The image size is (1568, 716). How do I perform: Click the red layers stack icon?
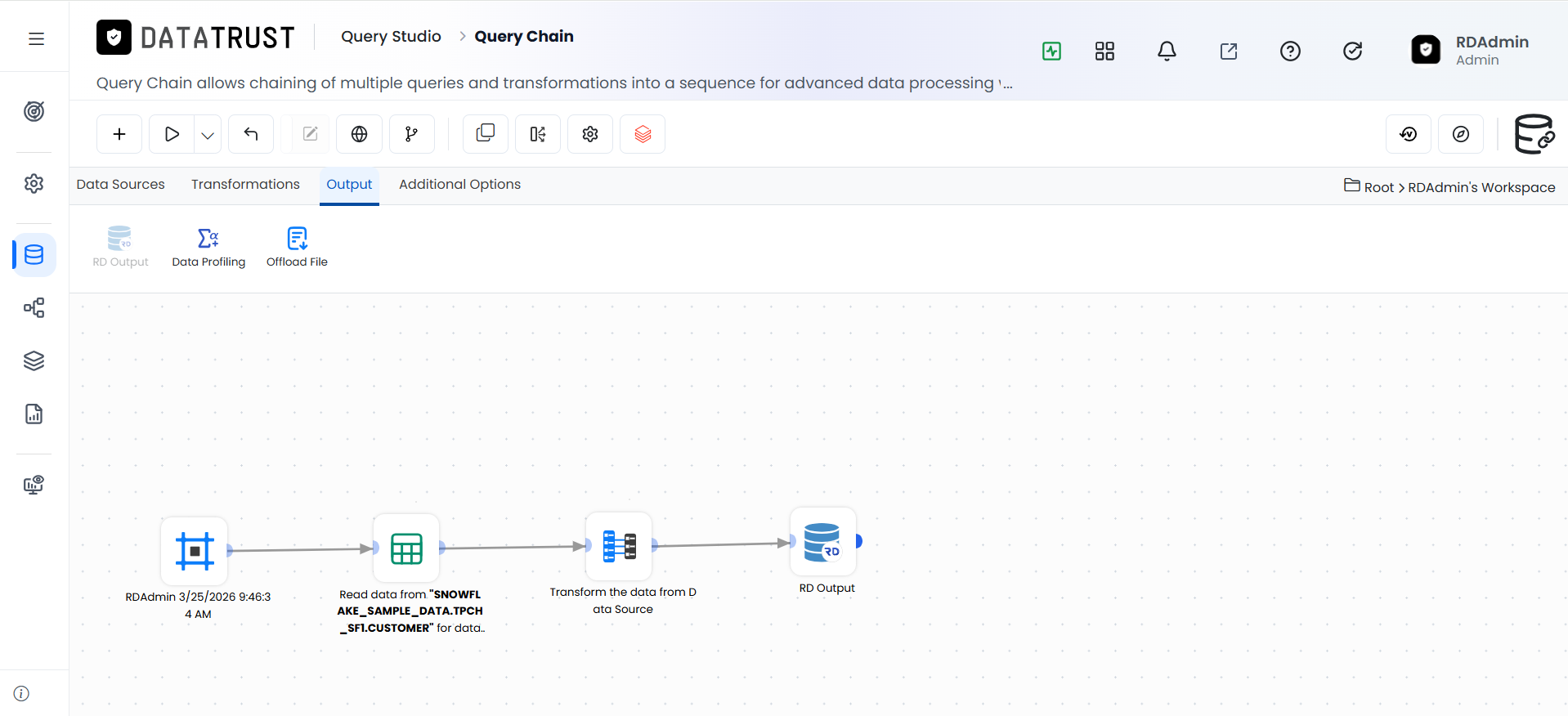pos(643,134)
